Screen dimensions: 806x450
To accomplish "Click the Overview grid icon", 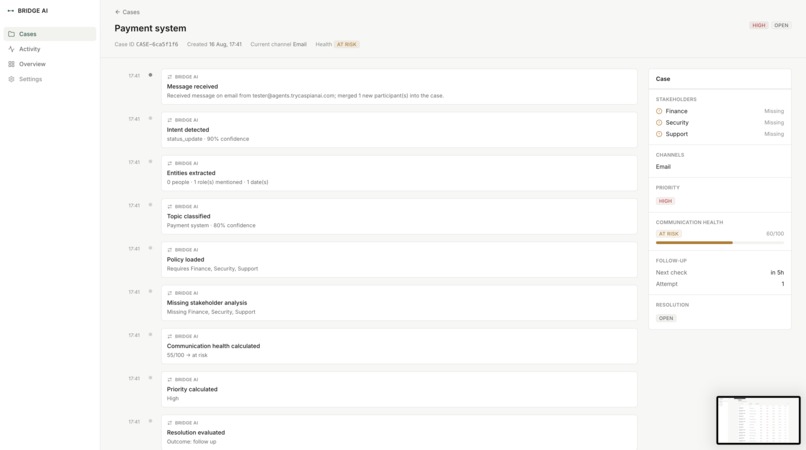I will (11, 64).
